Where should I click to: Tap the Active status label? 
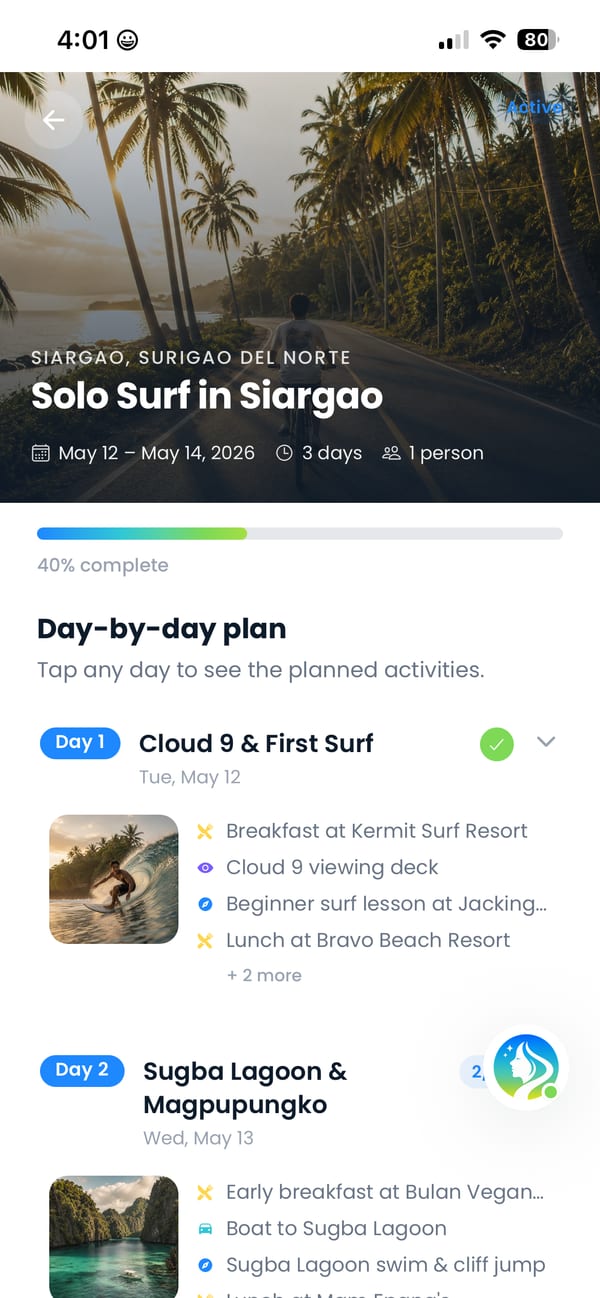point(535,107)
